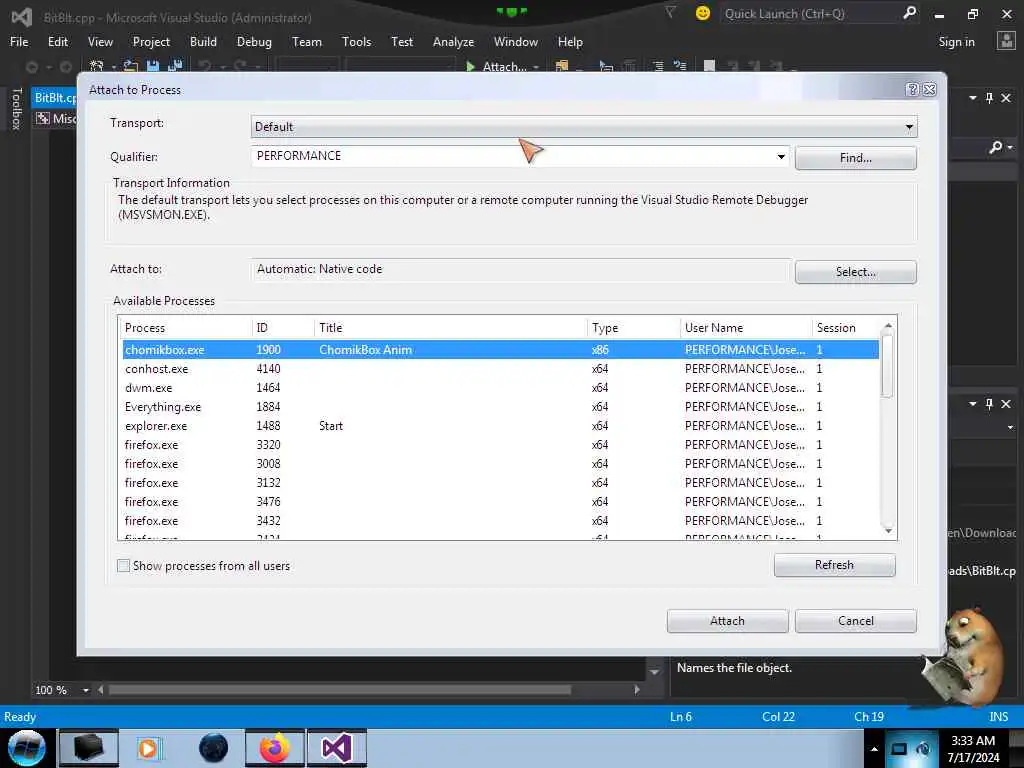
Task: Click the Quick Launch input field
Action: [x=810, y=13]
